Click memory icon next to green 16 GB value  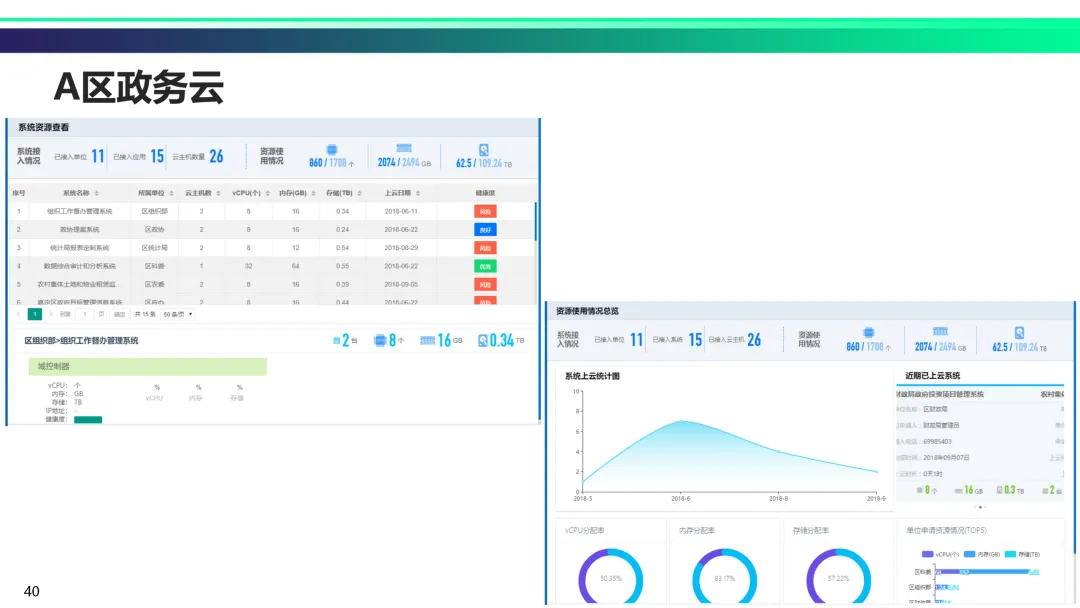click(958, 491)
